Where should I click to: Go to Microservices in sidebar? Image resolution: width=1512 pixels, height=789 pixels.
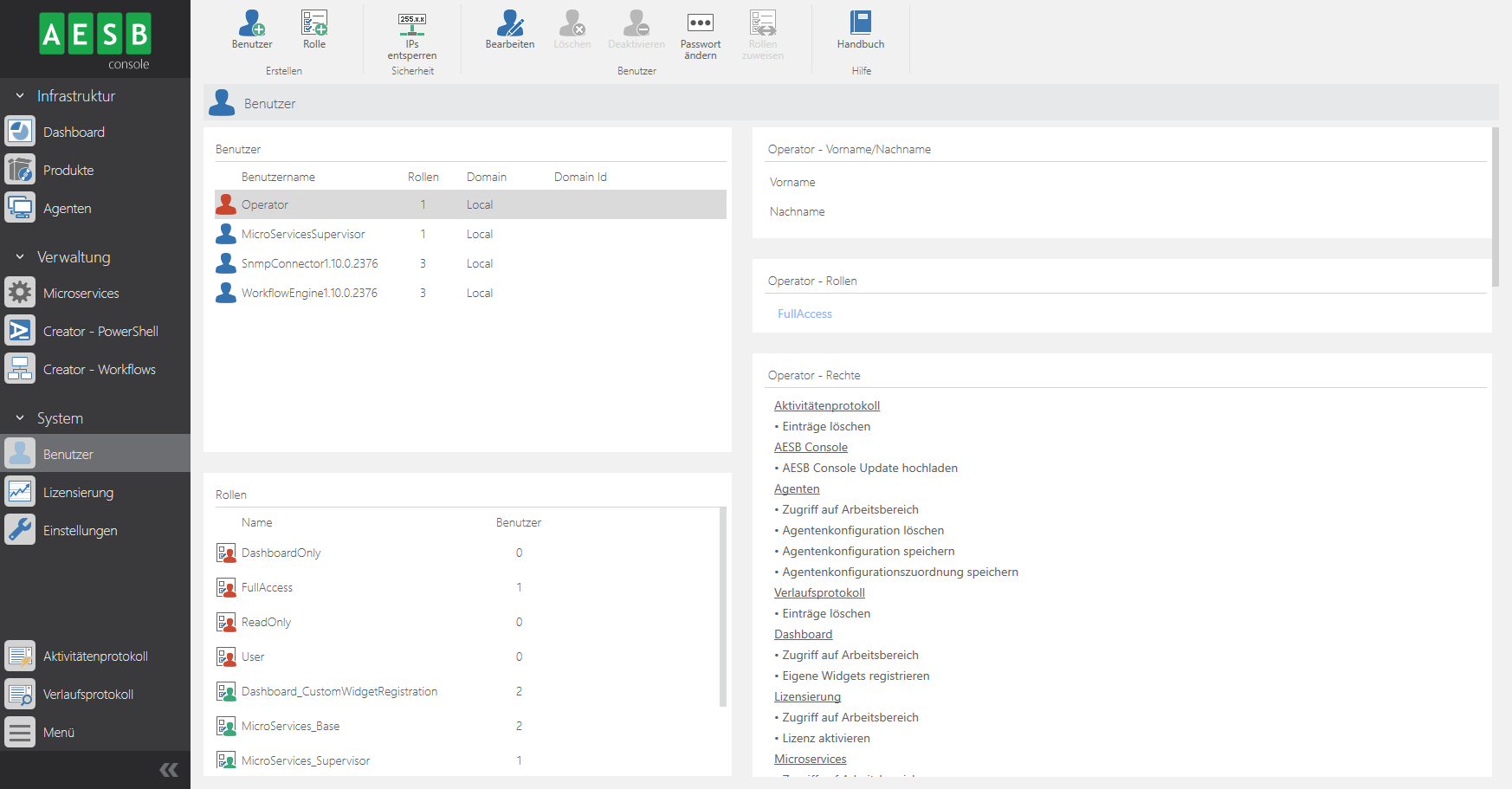(x=81, y=294)
